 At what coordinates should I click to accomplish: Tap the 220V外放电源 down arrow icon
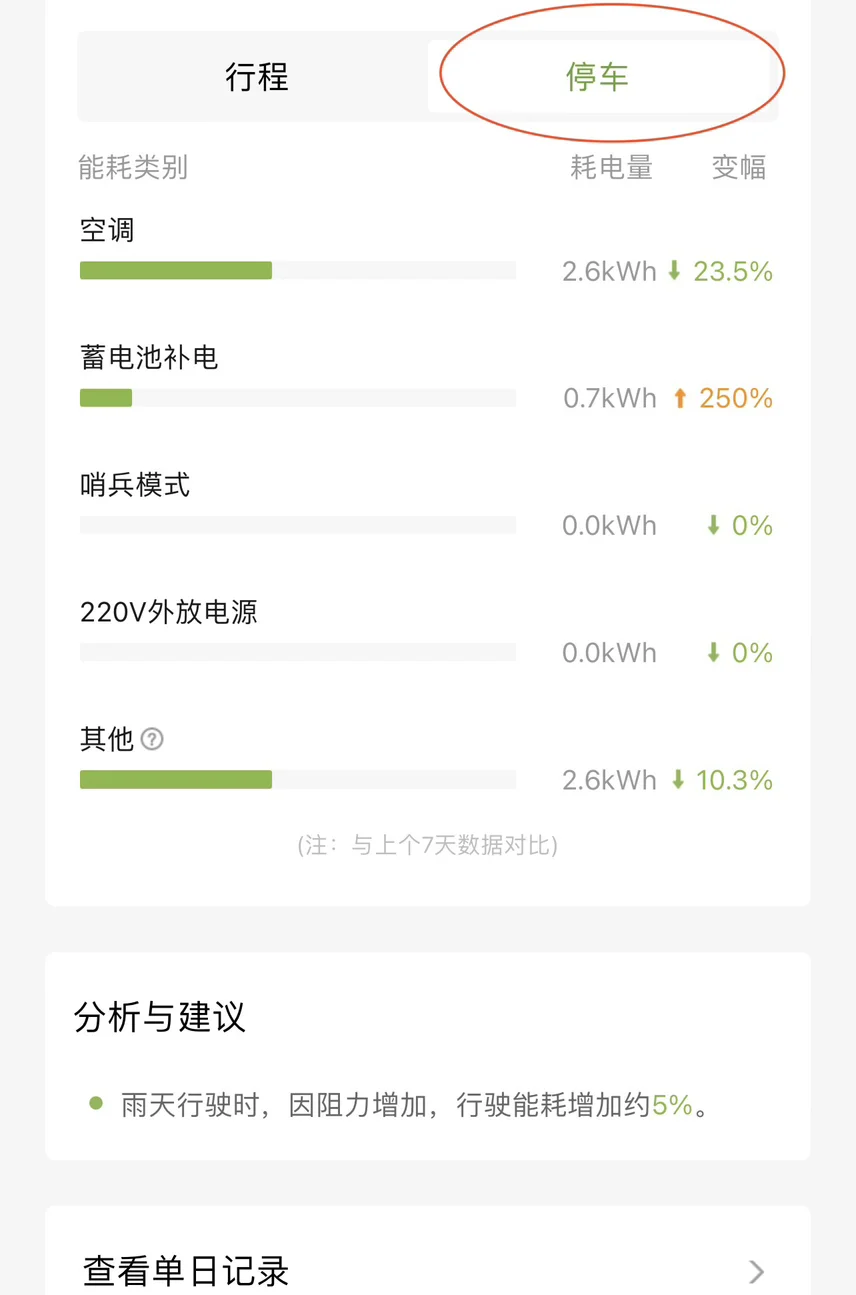pyautogui.click(x=713, y=653)
